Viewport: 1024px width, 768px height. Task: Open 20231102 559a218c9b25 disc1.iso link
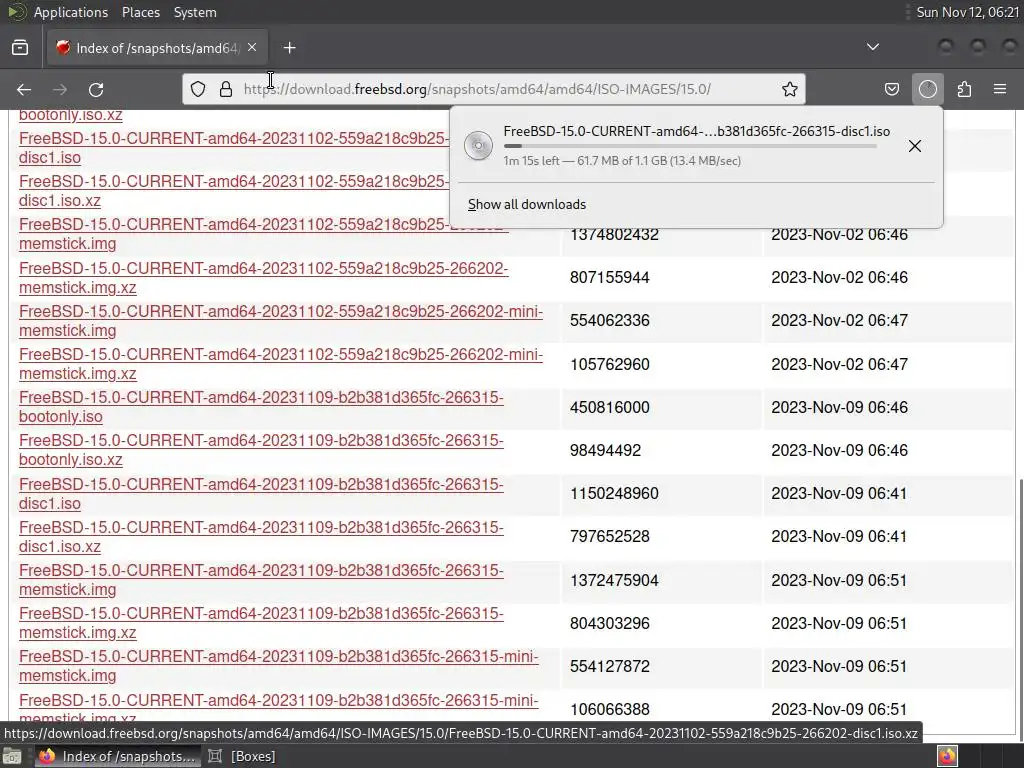point(234,148)
